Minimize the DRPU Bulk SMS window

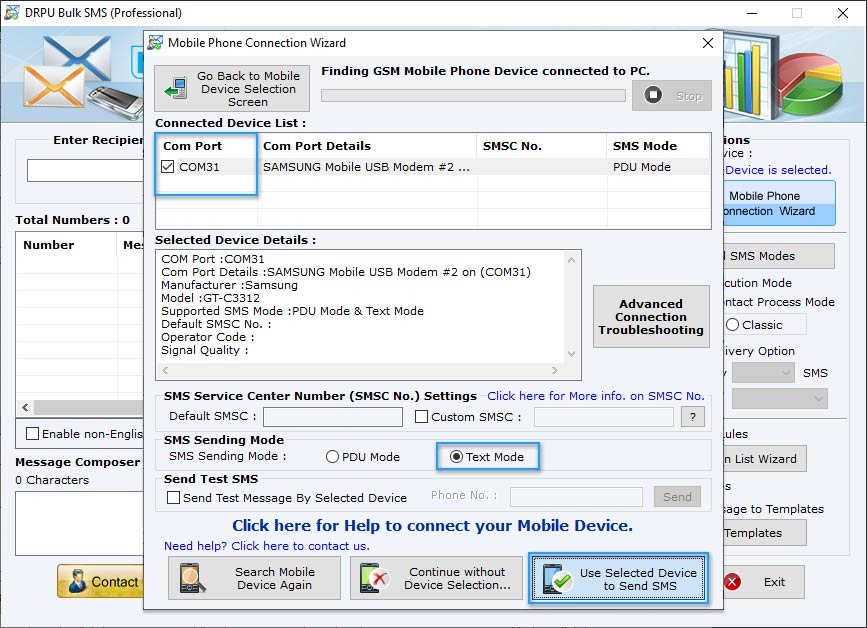point(752,13)
